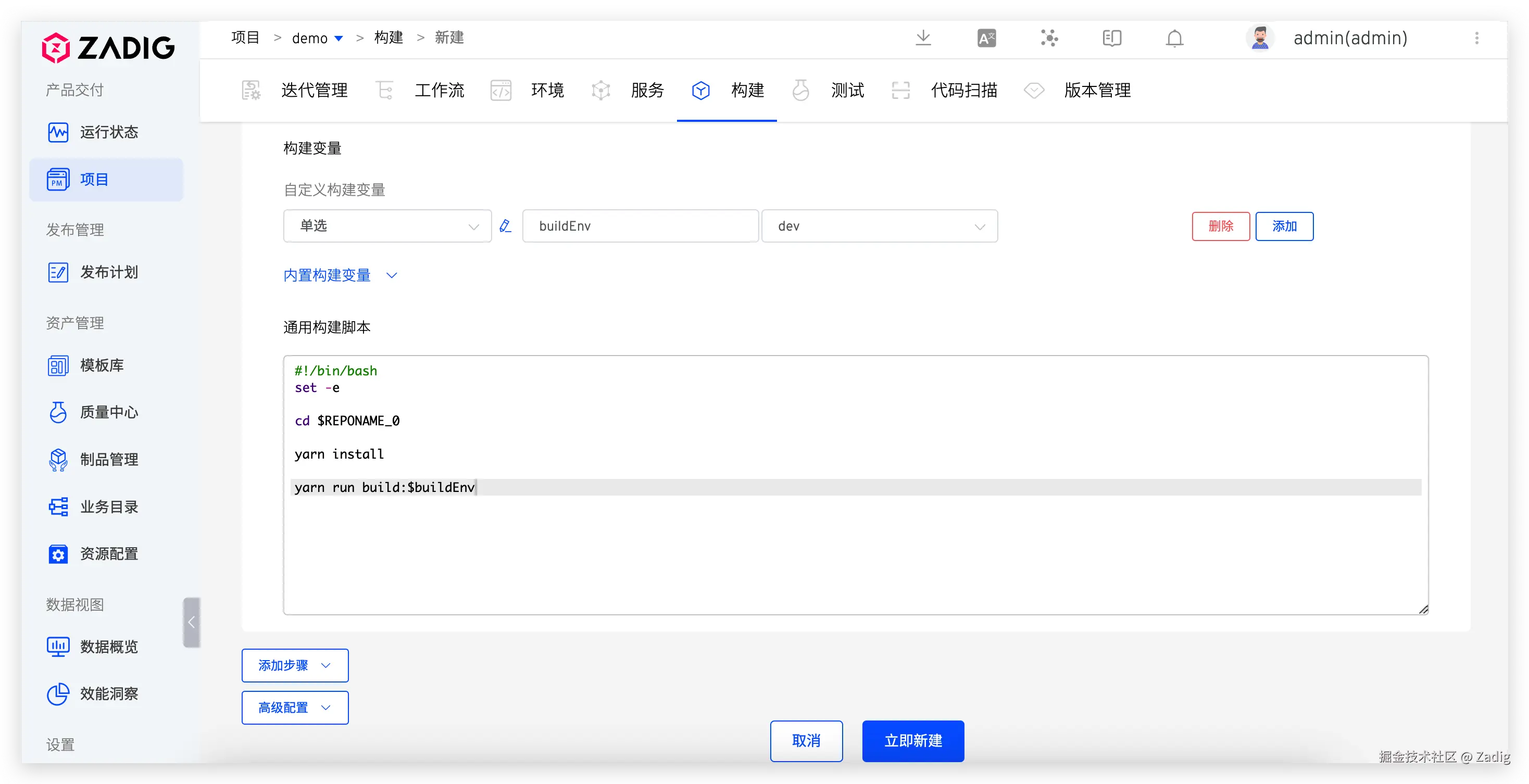
Task: Click the red 删除 button
Action: (1220, 226)
